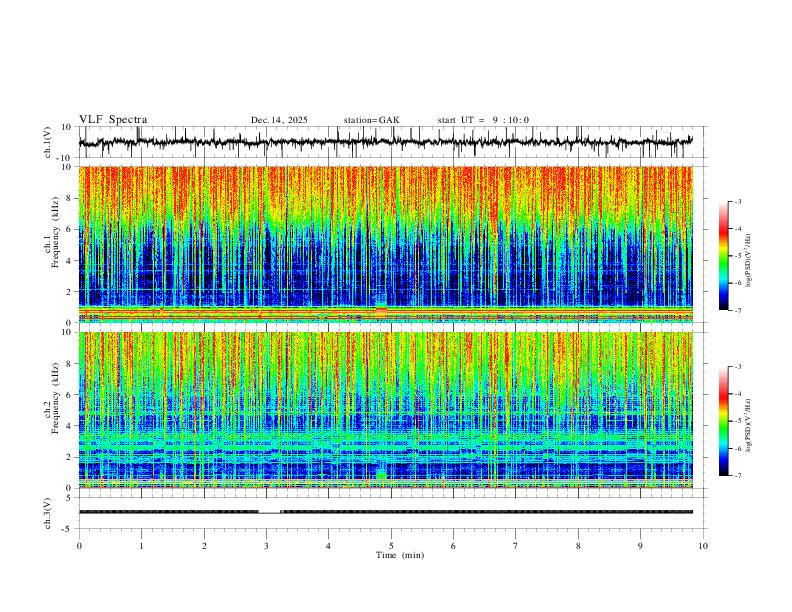
Task: Click the ch.2 'Frequency (kHz)' axis label
Action: pos(56,398)
